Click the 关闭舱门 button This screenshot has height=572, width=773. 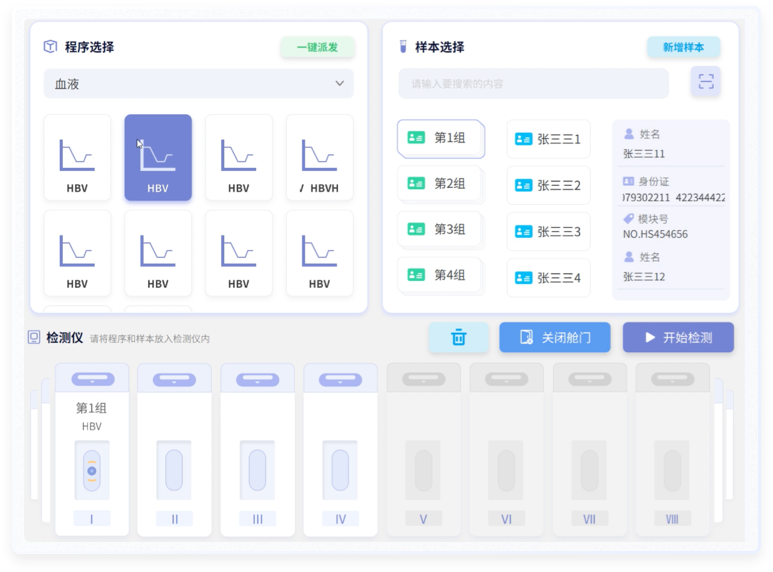point(555,338)
